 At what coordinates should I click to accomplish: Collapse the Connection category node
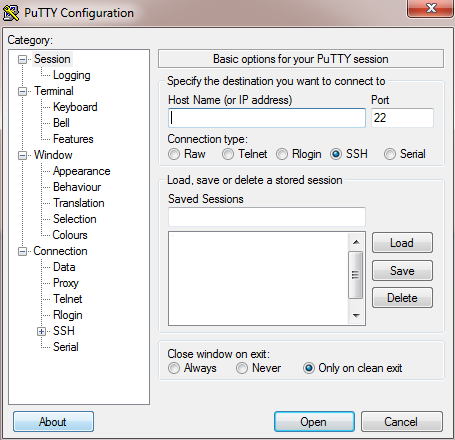tap(22, 251)
